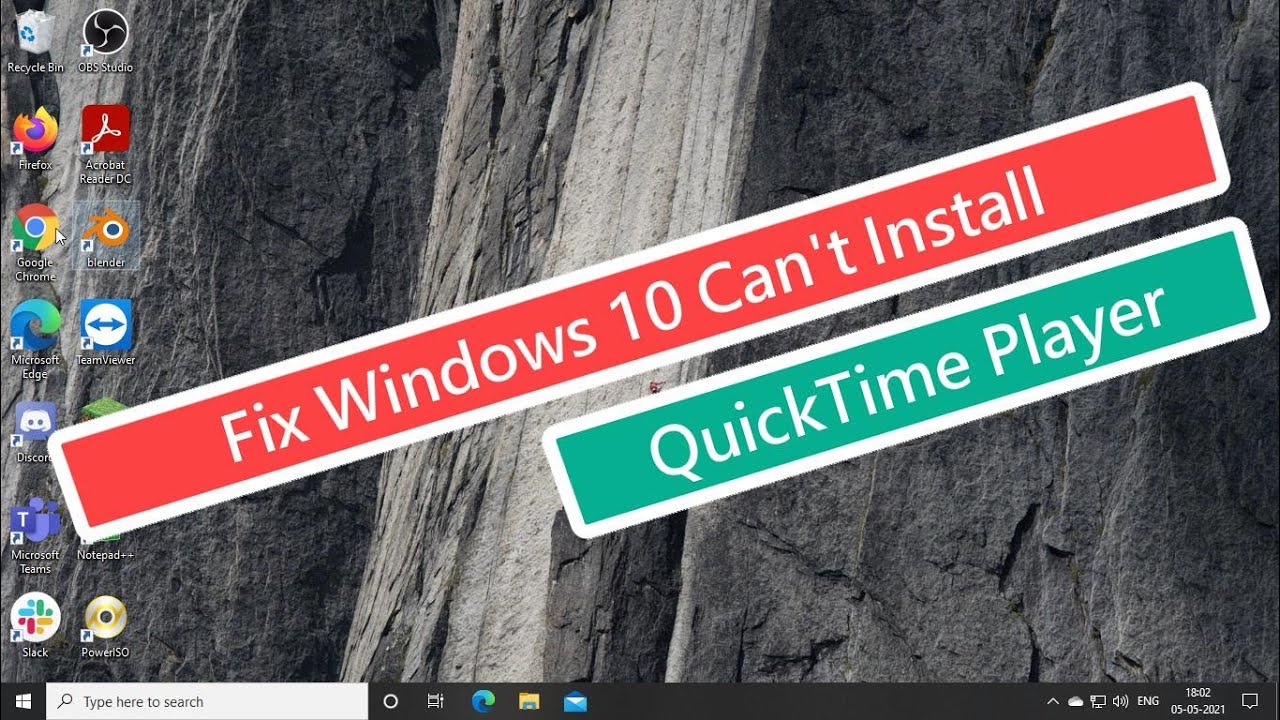The width and height of the screenshot is (1280, 720).
Task: Select the TeamViewer desktop shortcut
Action: (x=105, y=333)
